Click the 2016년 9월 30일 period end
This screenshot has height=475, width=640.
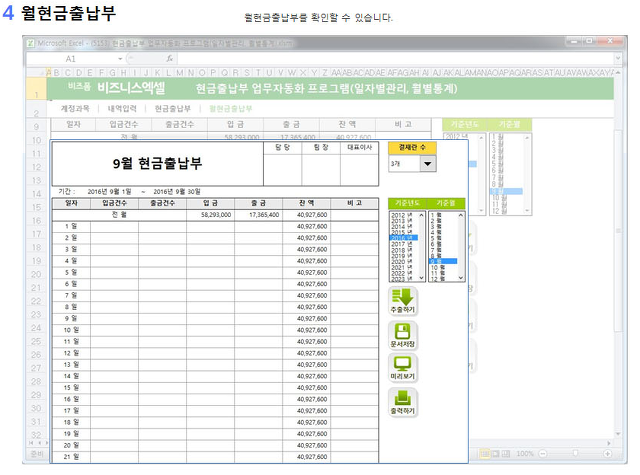[x=177, y=191]
